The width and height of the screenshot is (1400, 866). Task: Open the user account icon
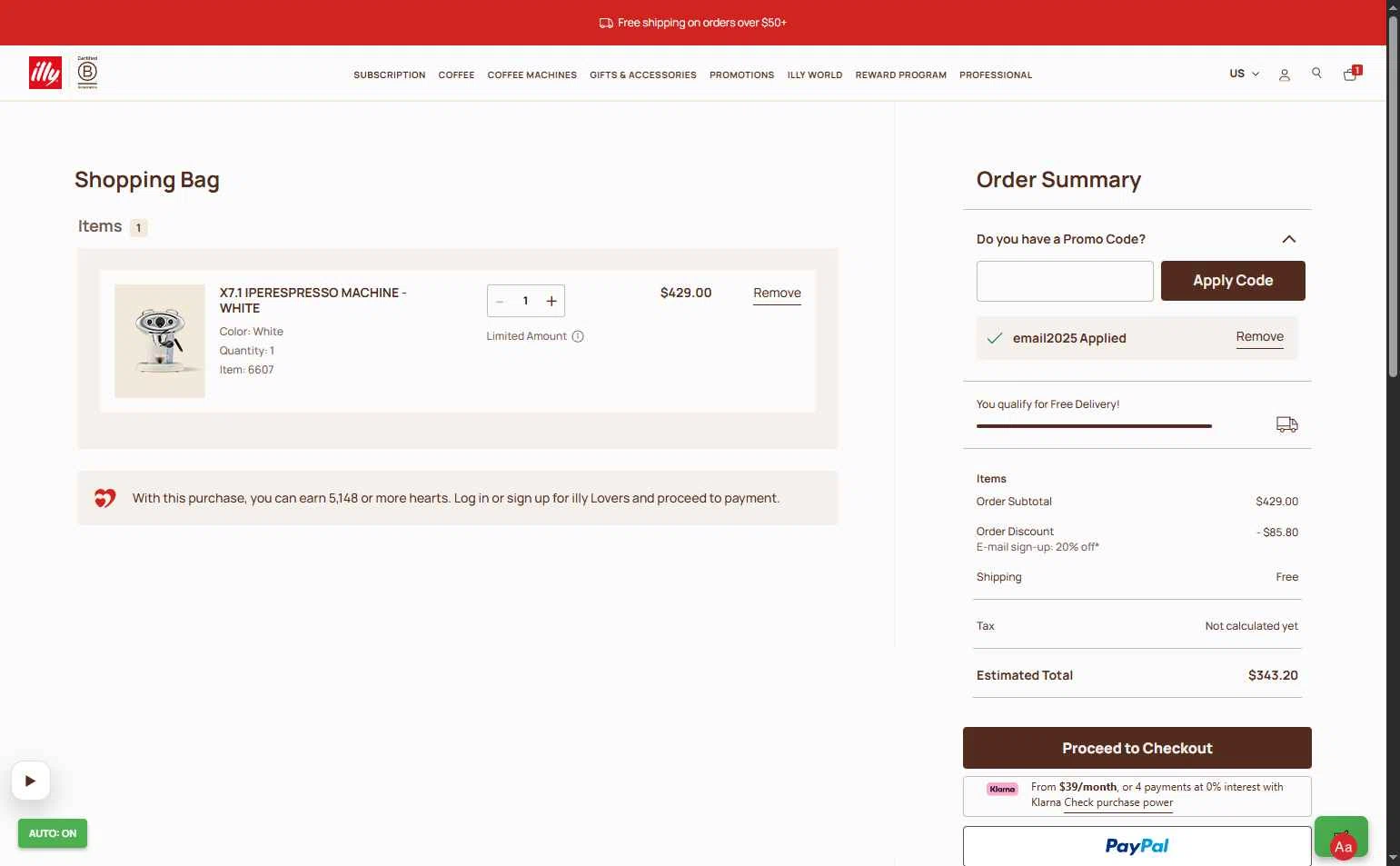coord(1284,75)
